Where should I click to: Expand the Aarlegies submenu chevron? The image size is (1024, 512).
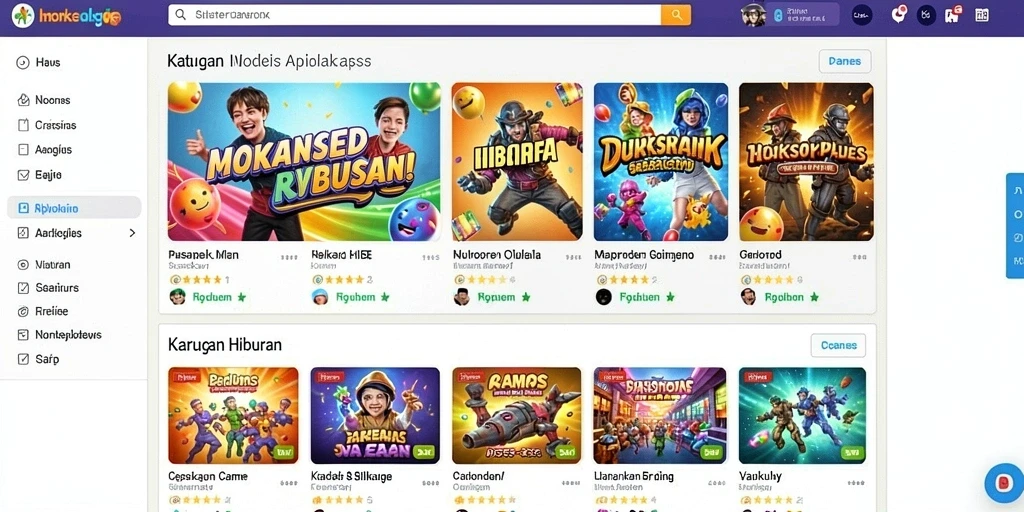[133, 232]
